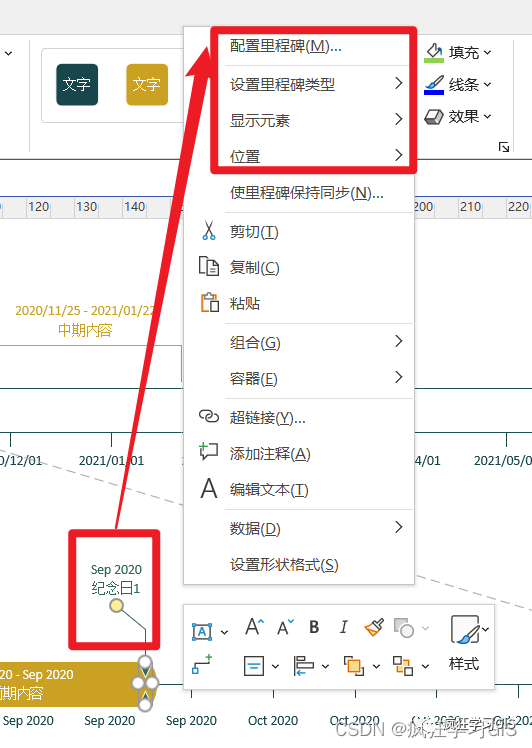Expand the 效果 effects dropdown
The image size is (532, 748).
[x=458, y=116]
